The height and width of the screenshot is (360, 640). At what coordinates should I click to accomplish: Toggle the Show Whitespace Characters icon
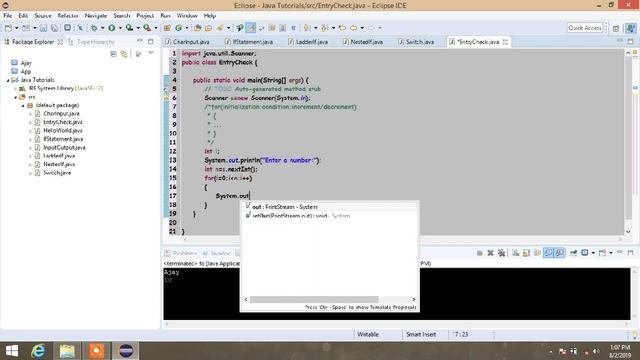tap(293, 28)
